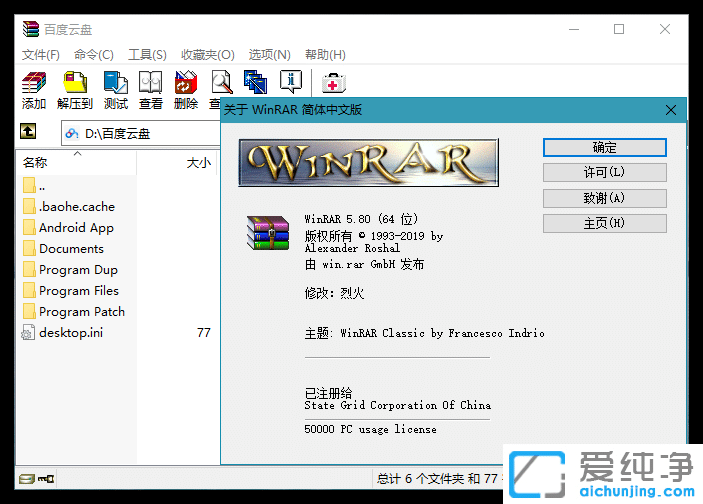Go up one level with arrow icon
Viewport: 703px width, 504px height.
pyautogui.click(x=30, y=131)
